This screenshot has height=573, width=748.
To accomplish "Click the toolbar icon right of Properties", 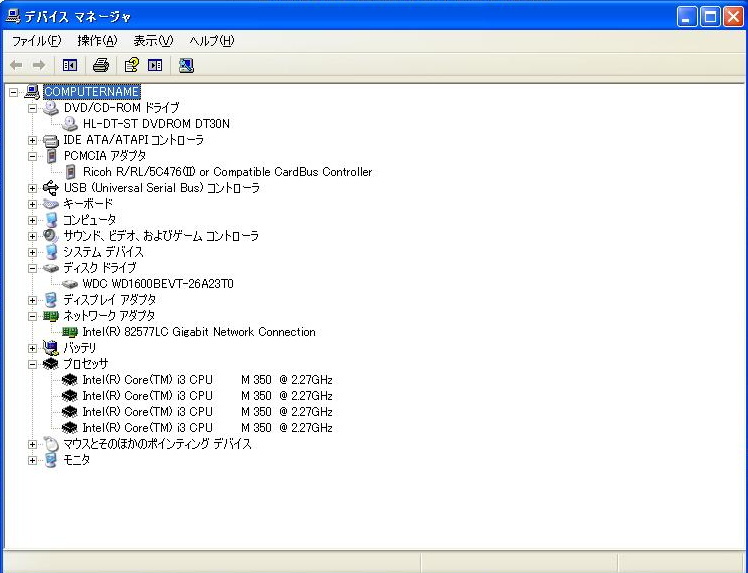I will point(155,65).
